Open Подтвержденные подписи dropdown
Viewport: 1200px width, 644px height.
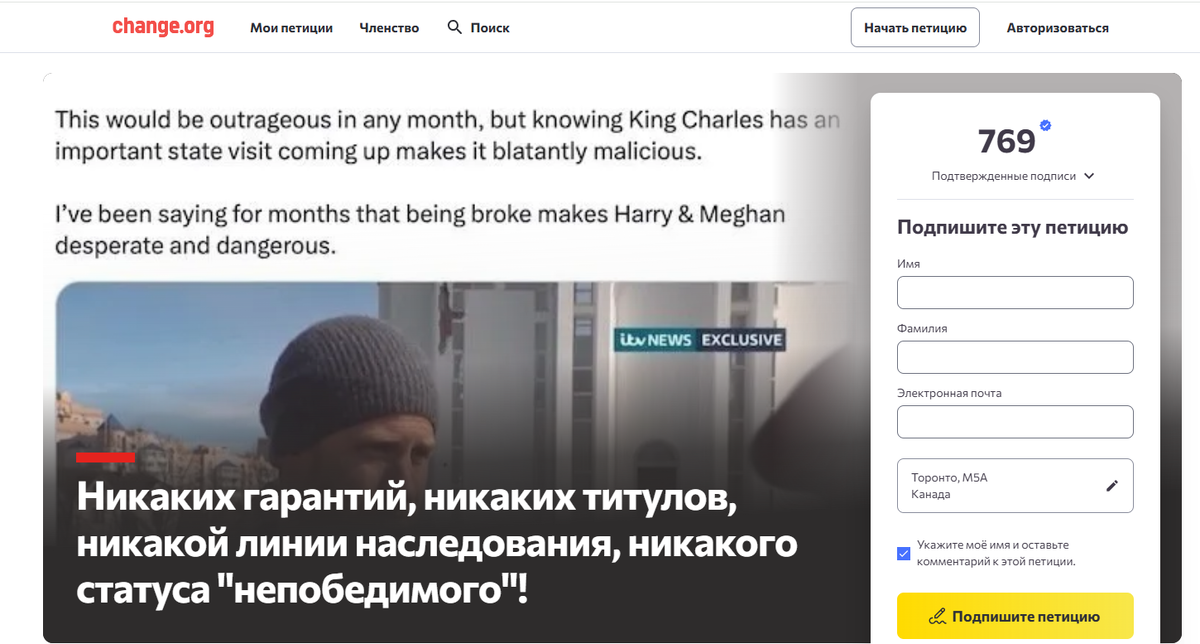[1013, 176]
